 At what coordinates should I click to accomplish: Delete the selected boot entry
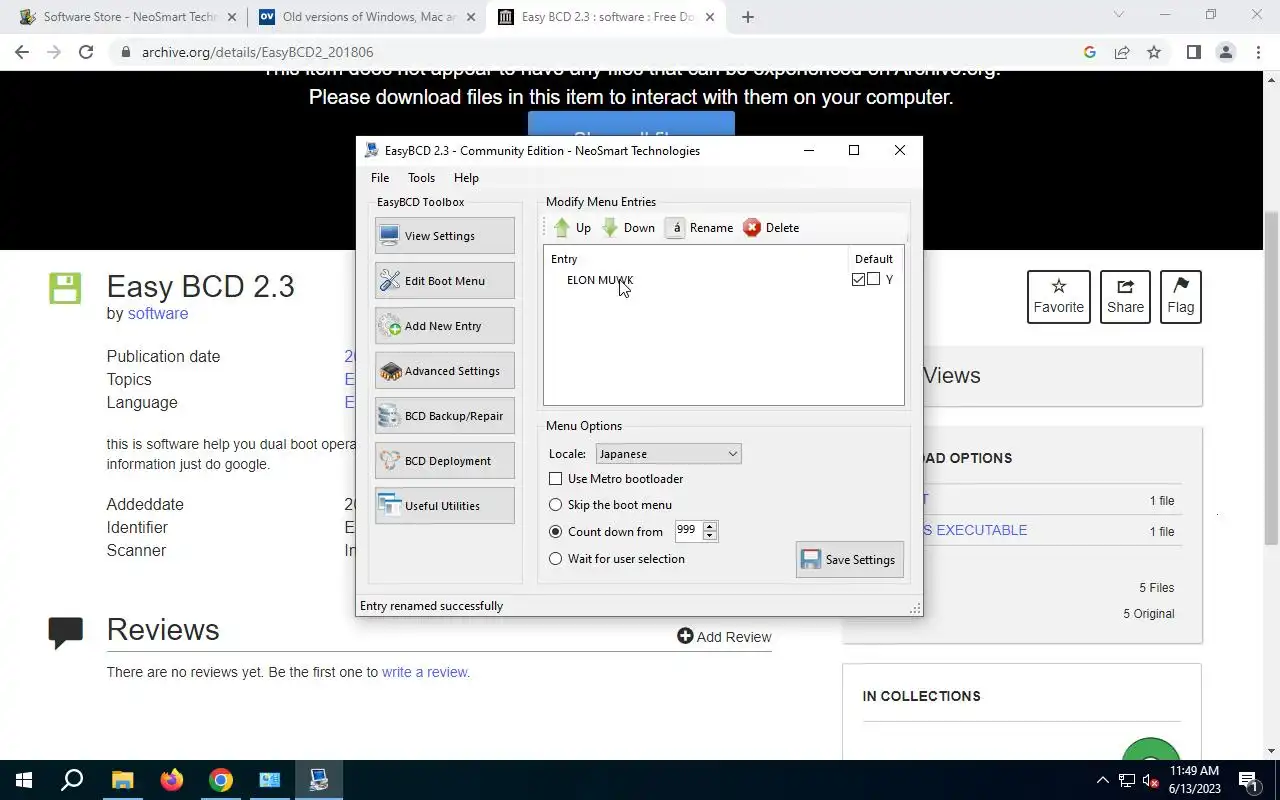coord(771,228)
